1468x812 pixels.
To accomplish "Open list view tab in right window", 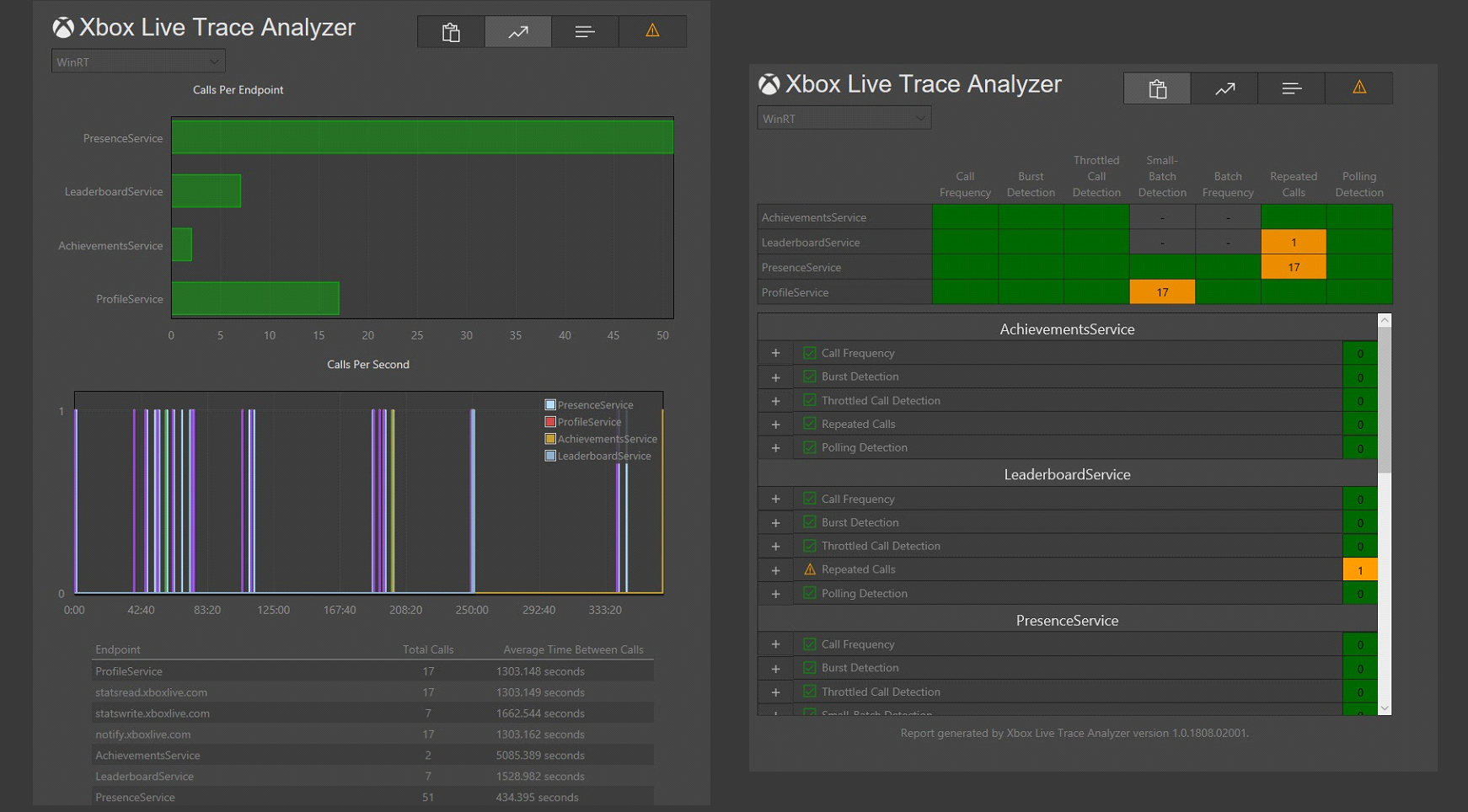I will 1291,88.
